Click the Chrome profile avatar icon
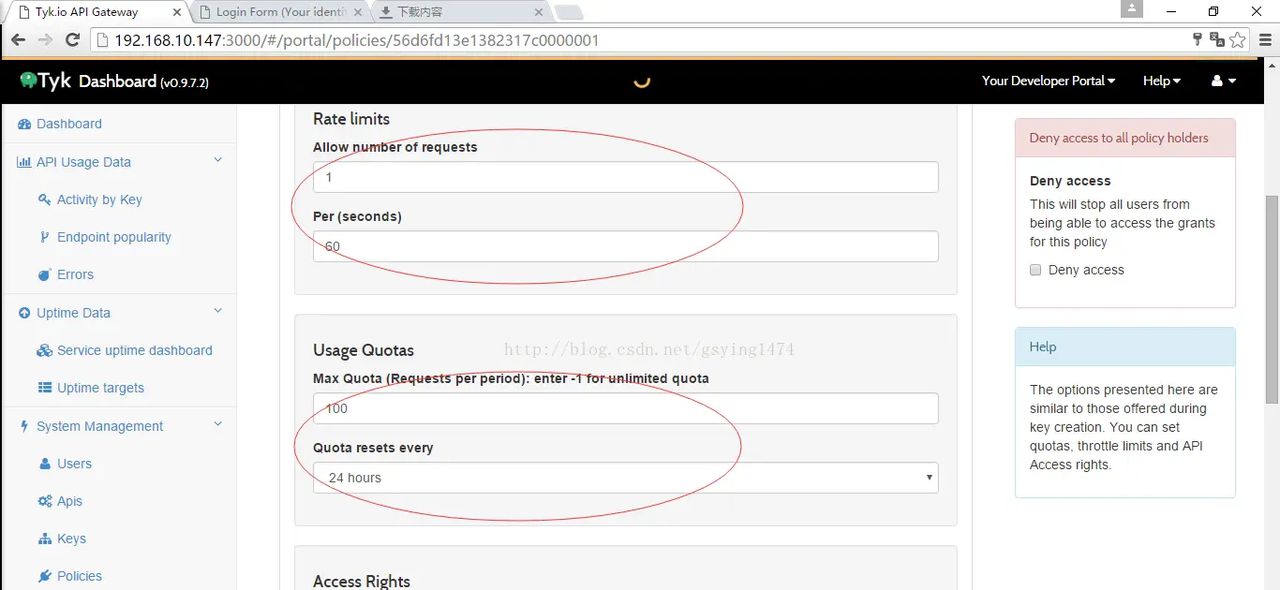Image resolution: width=1280 pixels, height=590 pixels. pos(1131,8)
